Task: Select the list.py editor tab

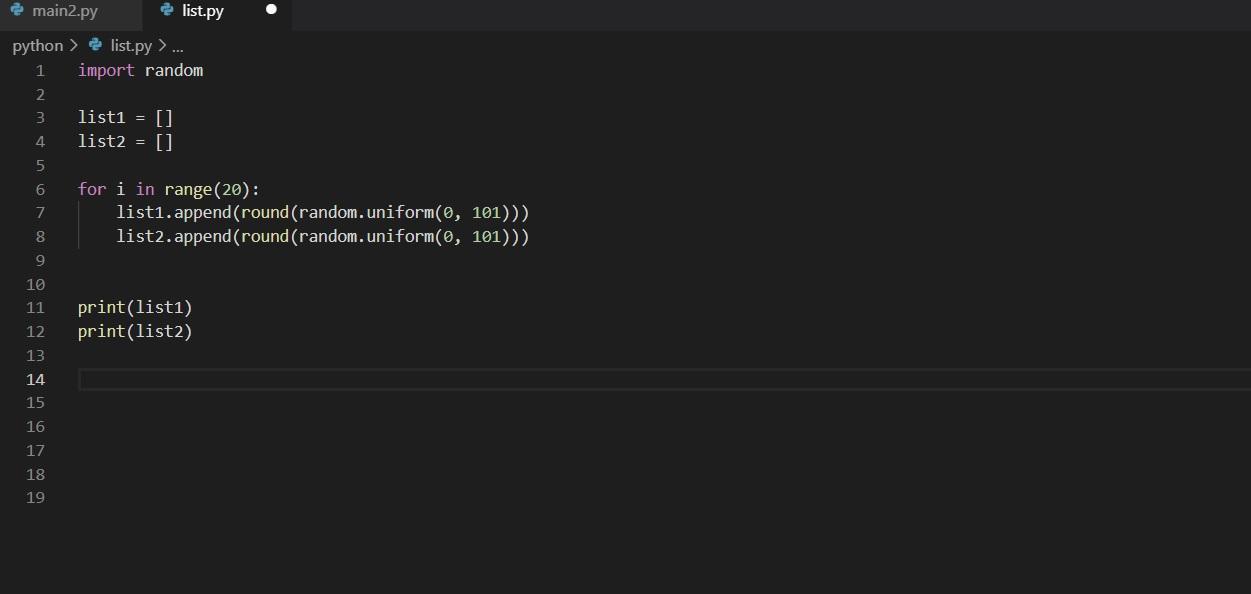Action: pyautogui.click(x=202, y=11)
